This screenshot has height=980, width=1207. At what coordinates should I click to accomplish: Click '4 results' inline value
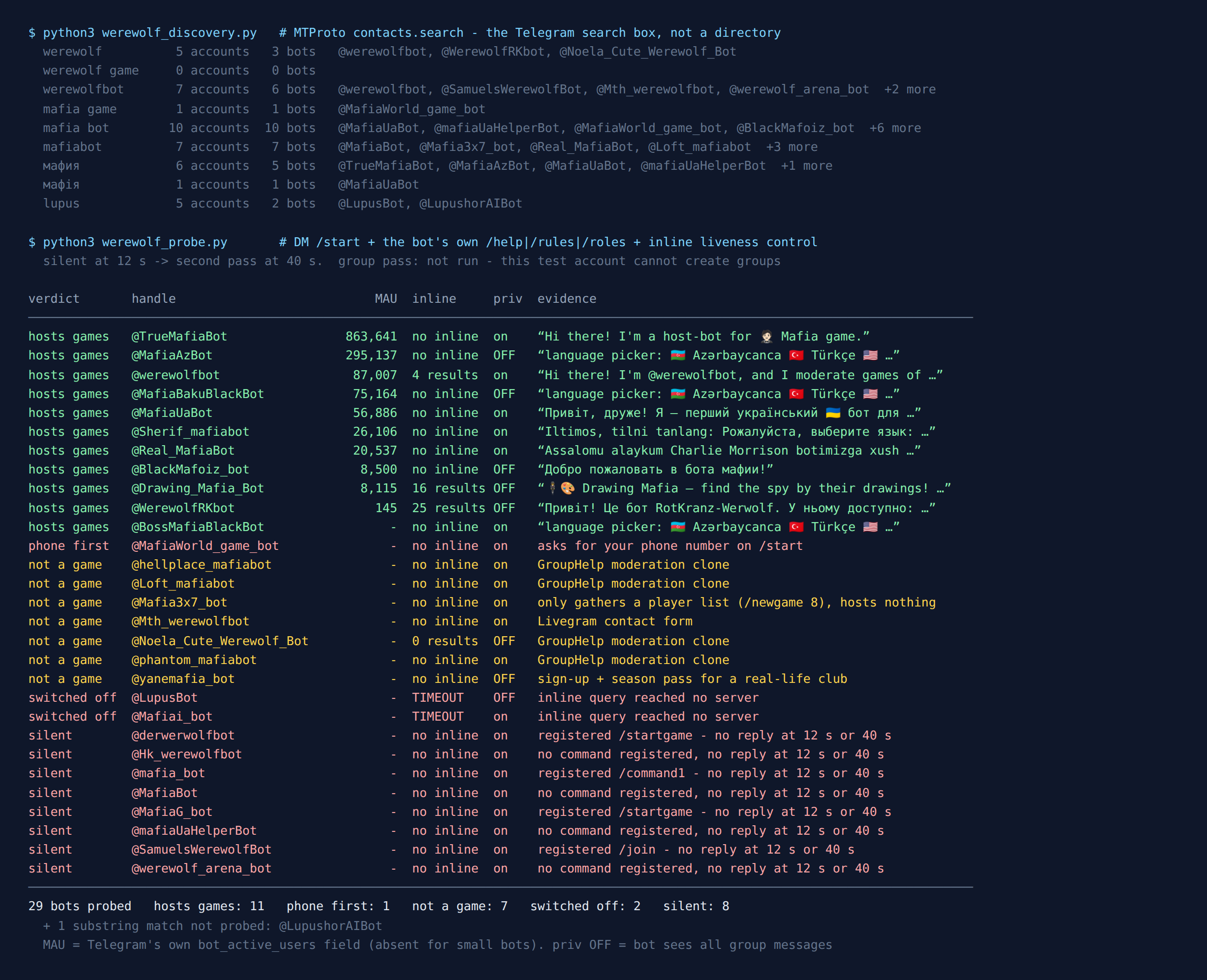click(x=445, y=375)
